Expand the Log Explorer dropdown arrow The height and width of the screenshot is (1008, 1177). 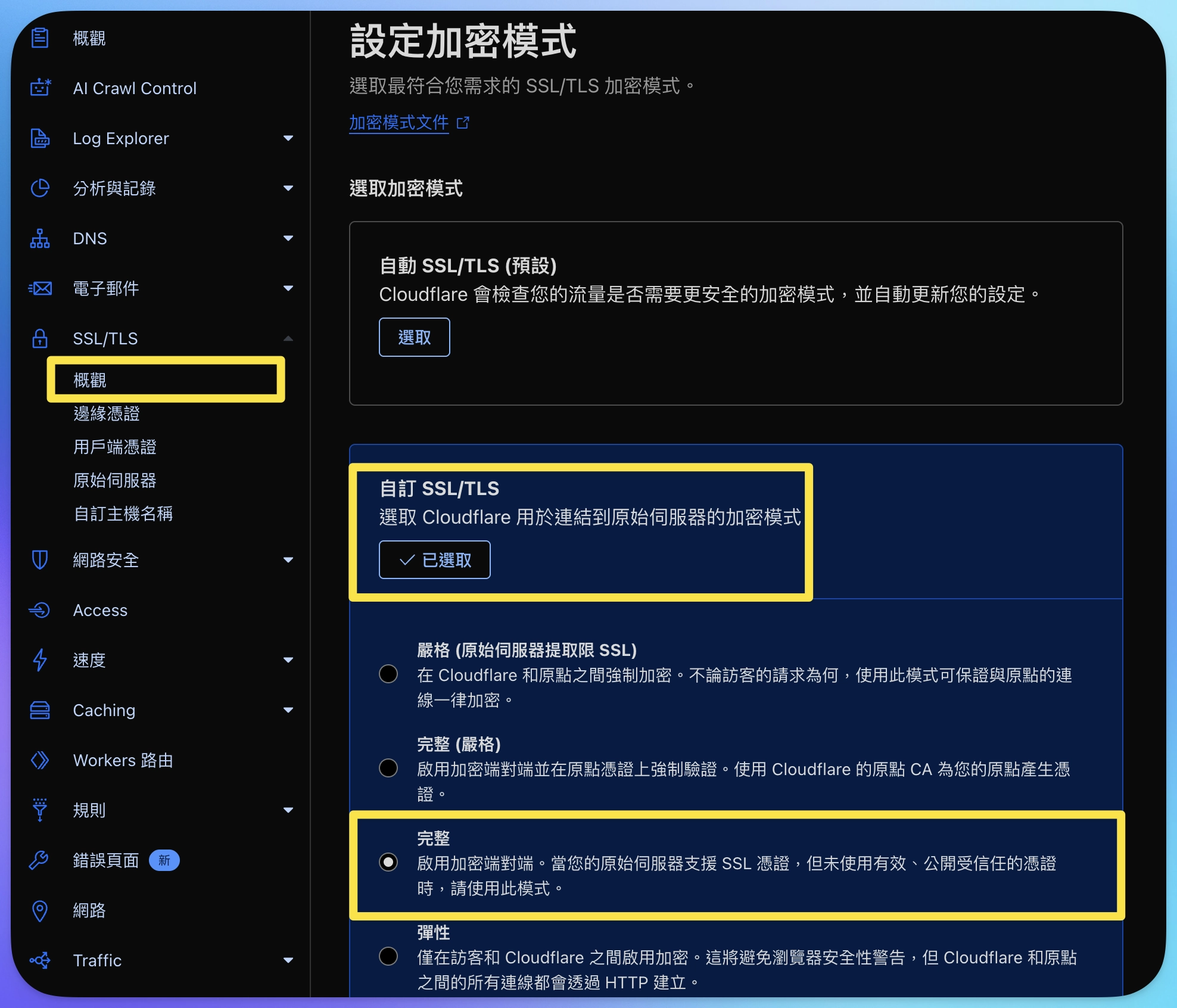(288, 138)
